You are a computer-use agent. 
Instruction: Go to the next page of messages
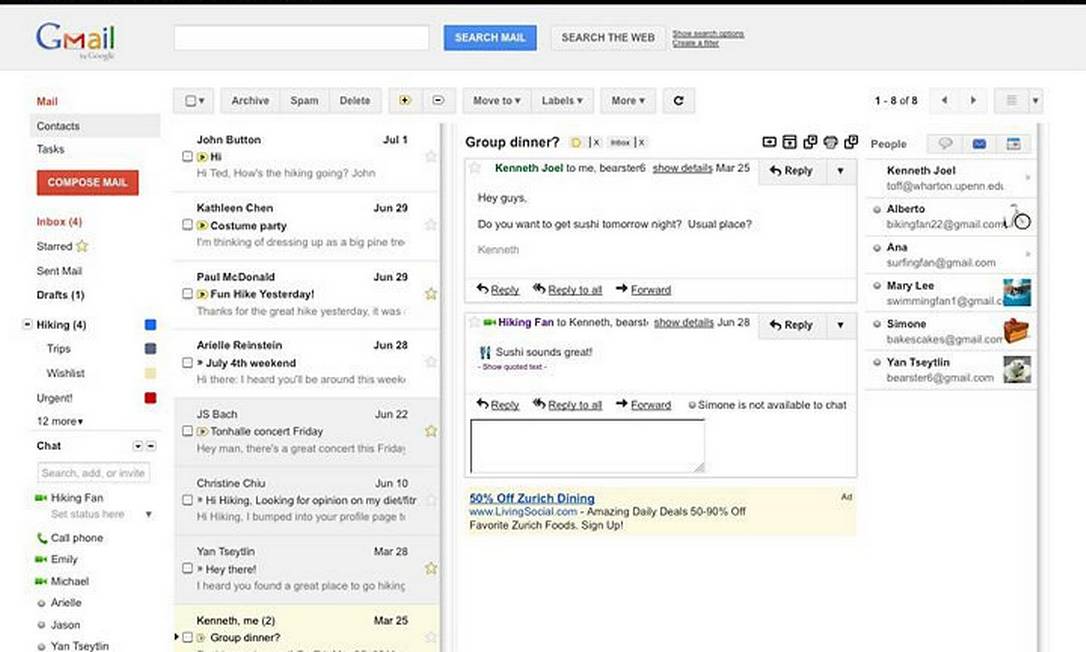click(x=973, y=101)
